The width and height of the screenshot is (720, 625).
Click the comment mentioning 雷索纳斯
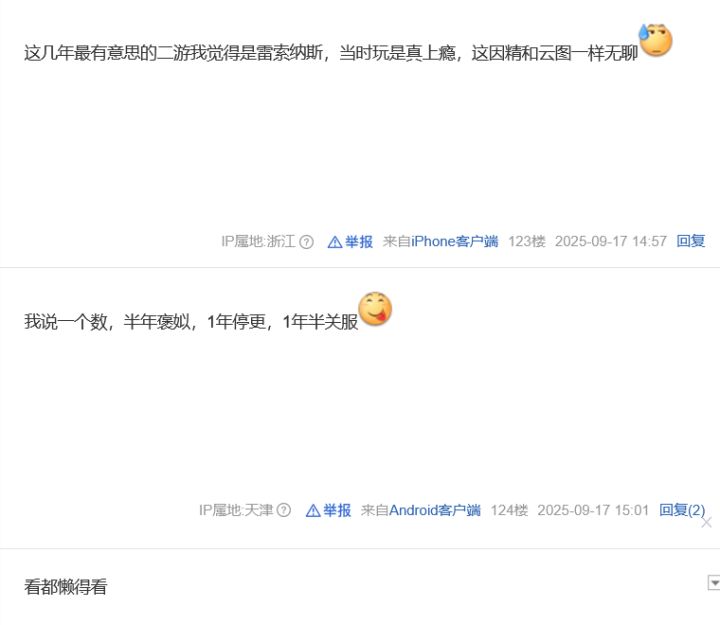(331, 53)
